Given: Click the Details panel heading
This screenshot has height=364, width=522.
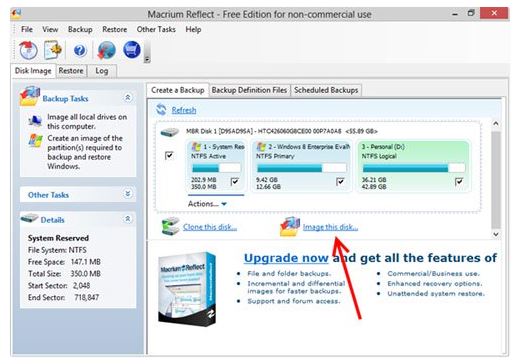Looking at the screenshot, I should [x=52, y=220].
